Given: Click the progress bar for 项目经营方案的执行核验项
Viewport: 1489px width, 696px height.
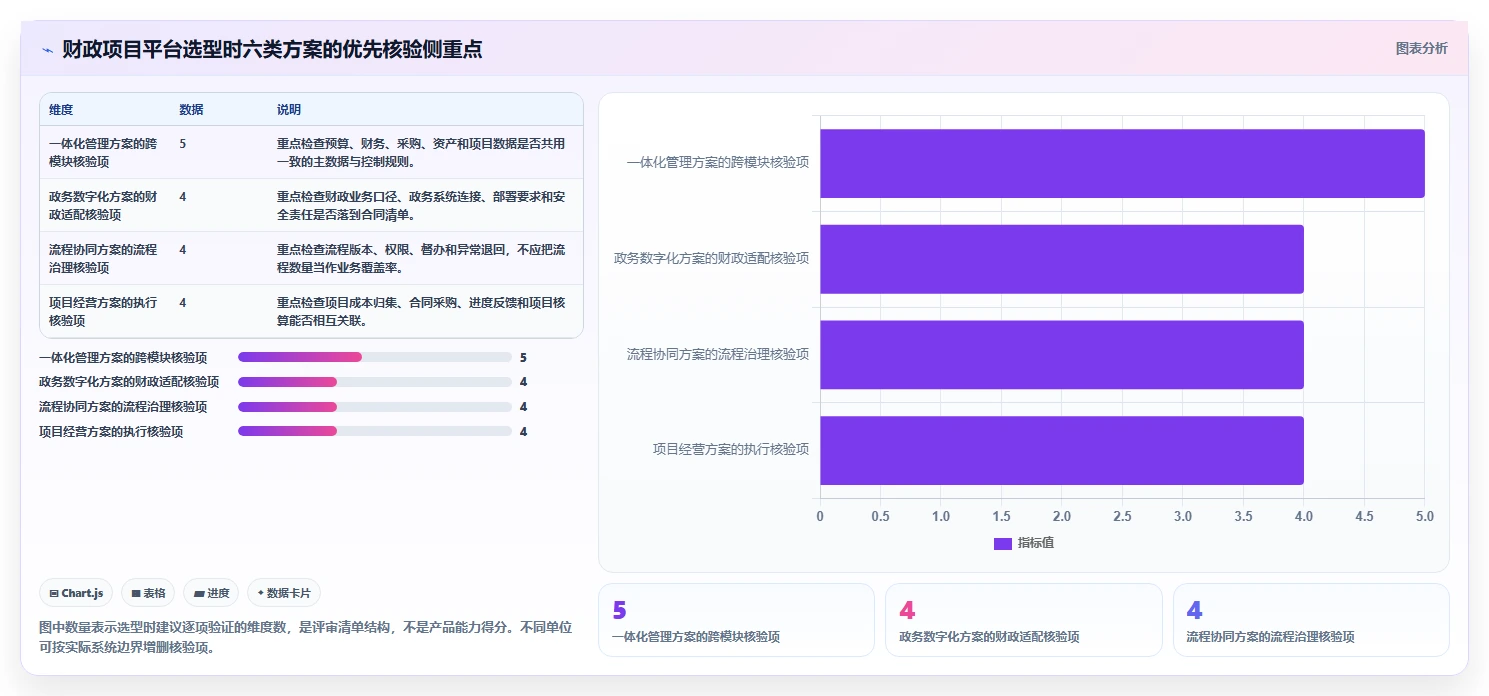Looking at the screenshot, I should click(375, 432).
